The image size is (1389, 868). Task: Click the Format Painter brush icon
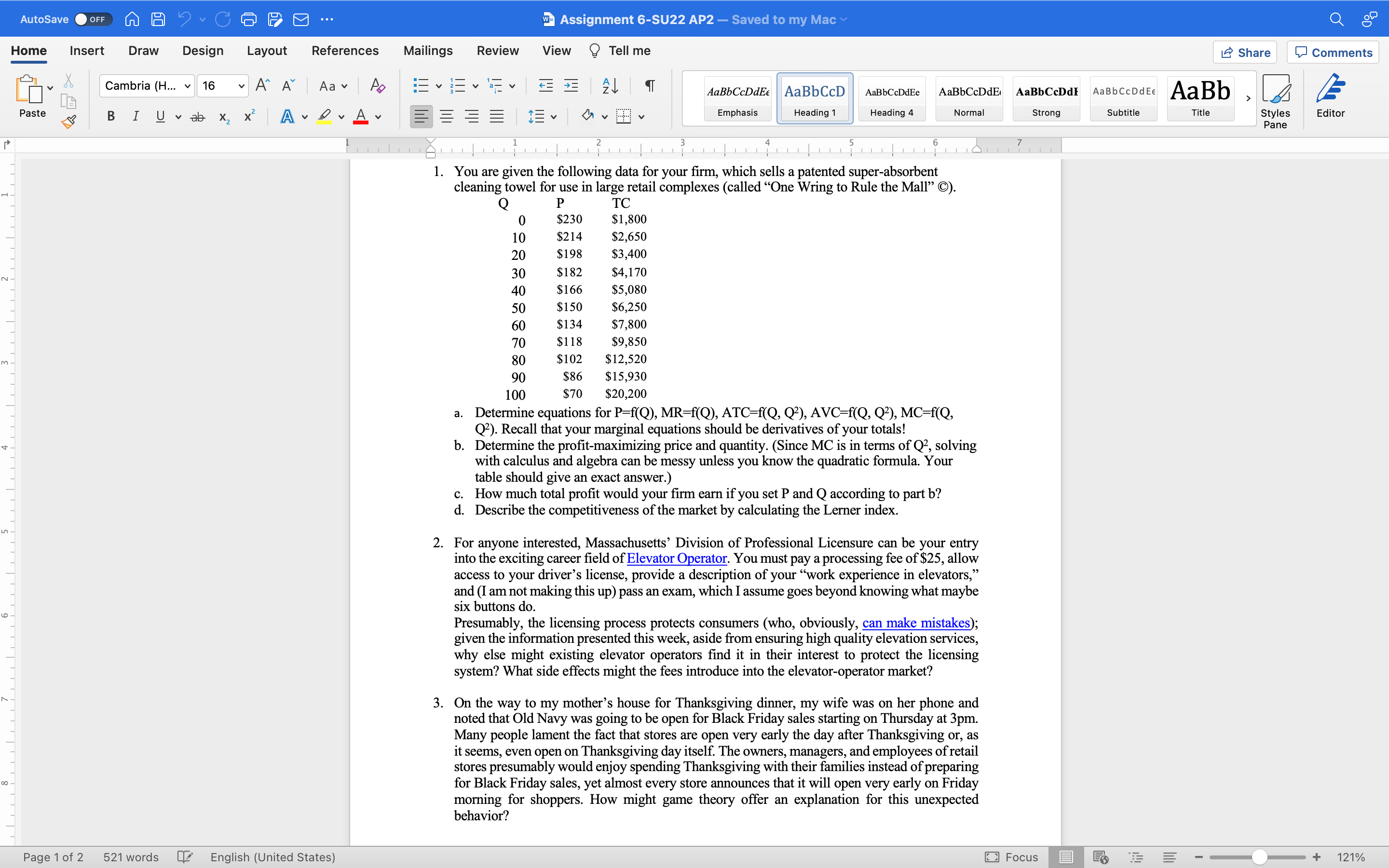coord(69,121)
